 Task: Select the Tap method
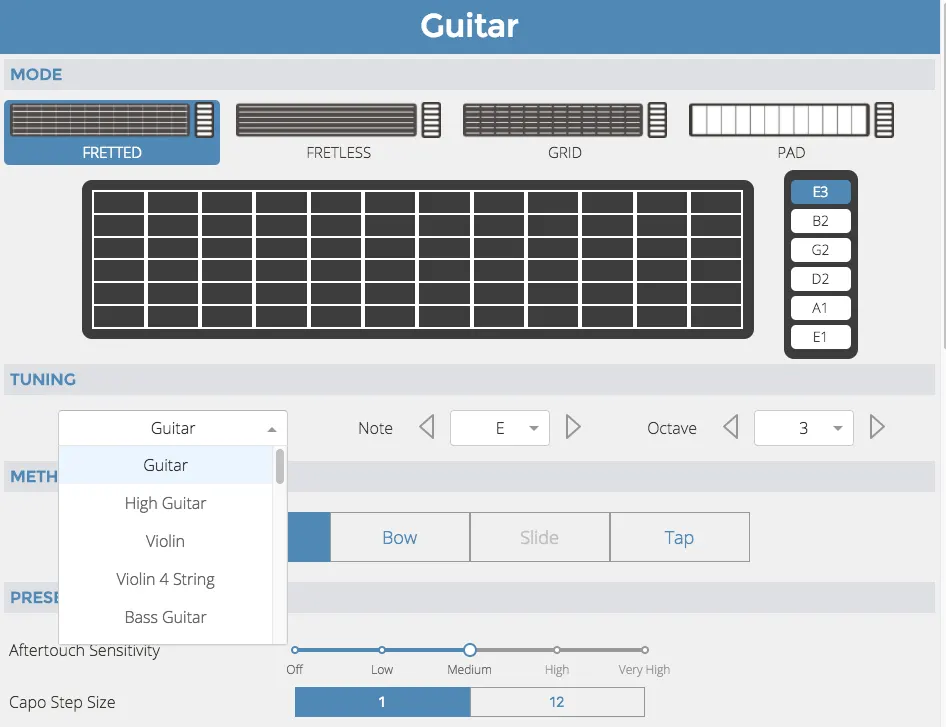[x=680, y=537]
